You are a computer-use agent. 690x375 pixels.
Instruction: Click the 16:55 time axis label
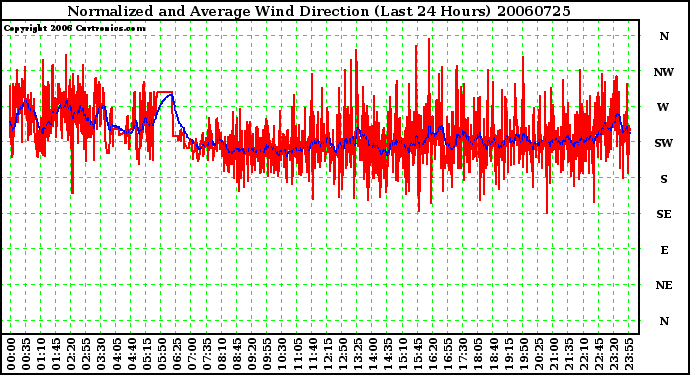[448, 354]
